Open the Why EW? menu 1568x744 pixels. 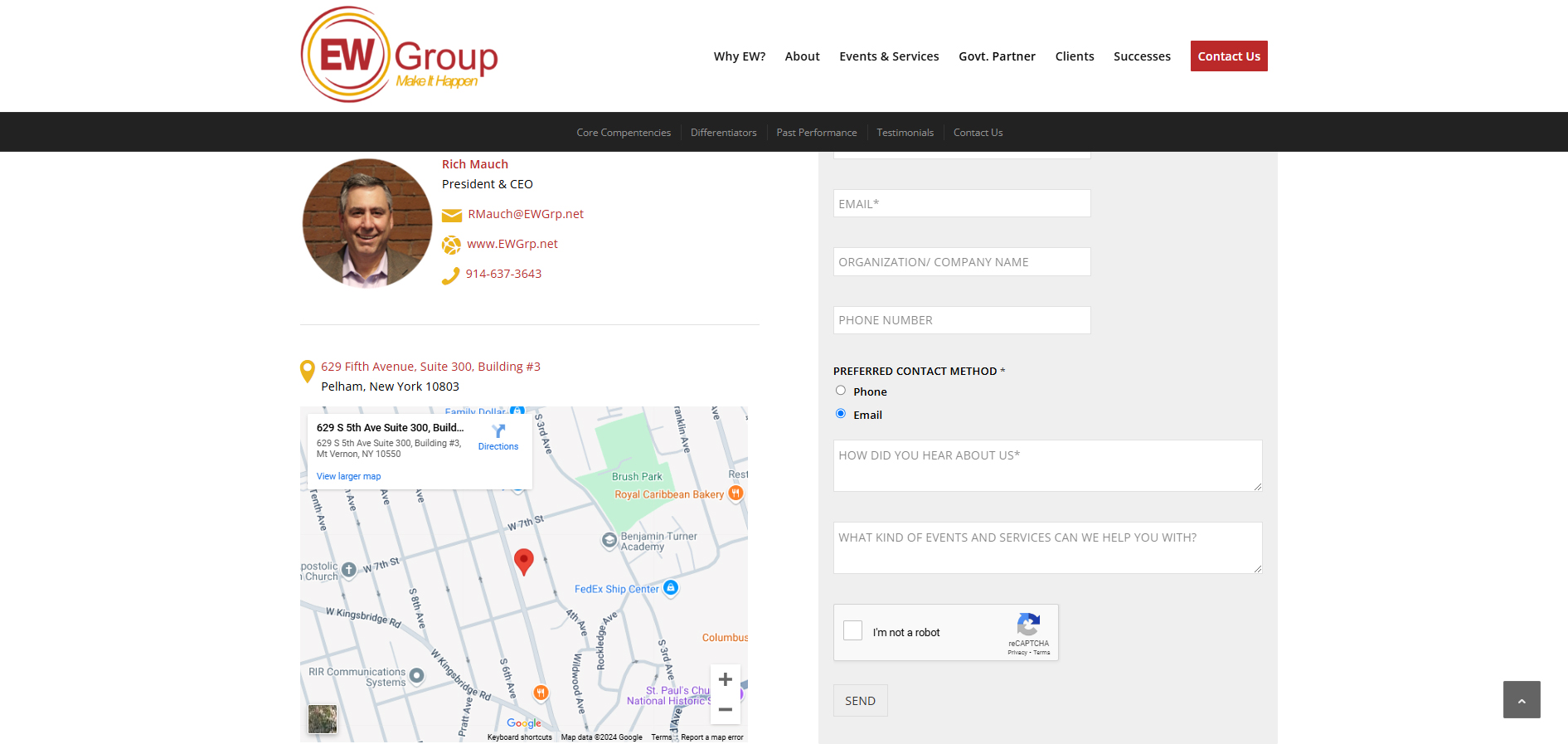pyautogui.click(x=740, y=56)
